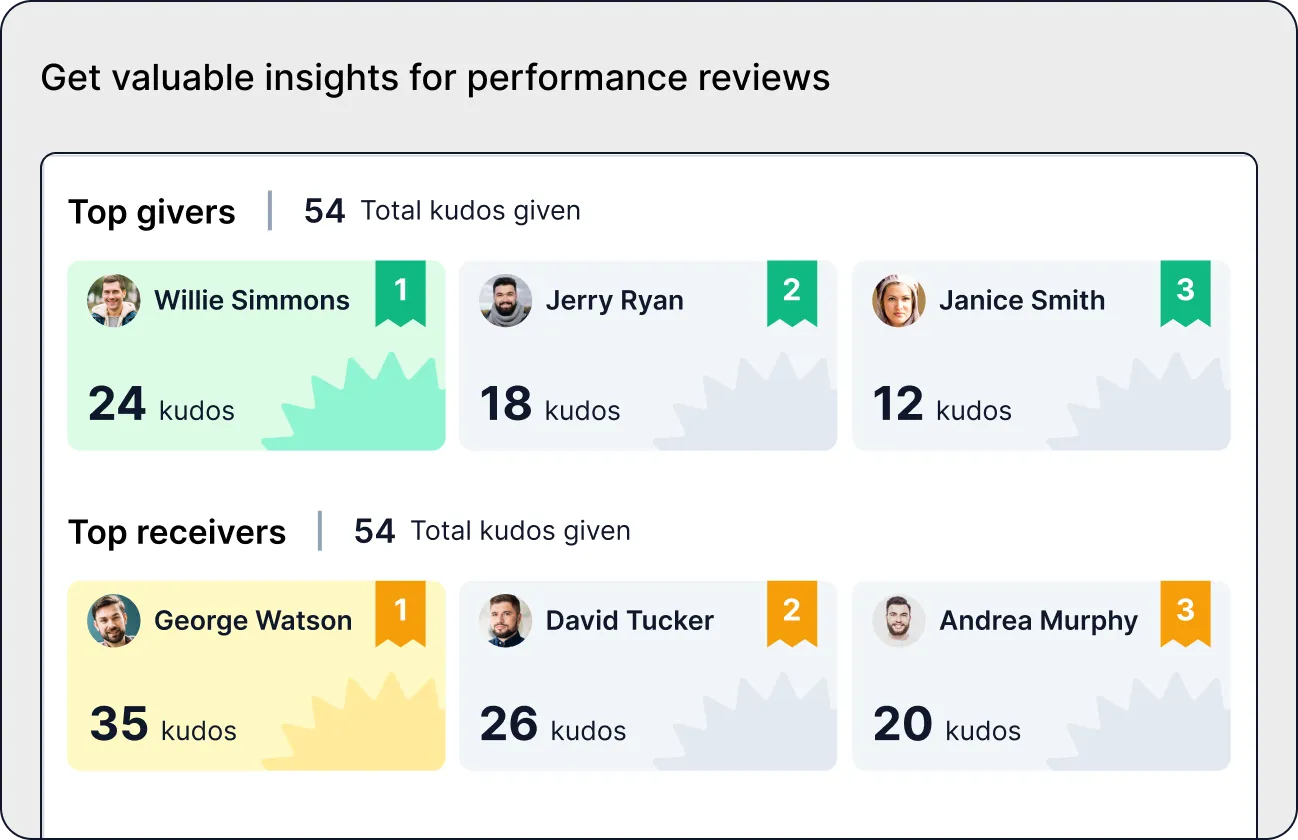Click David Tucker's avatar photo
This screenshot has height=840, width=1298.
tap(505, 621)
